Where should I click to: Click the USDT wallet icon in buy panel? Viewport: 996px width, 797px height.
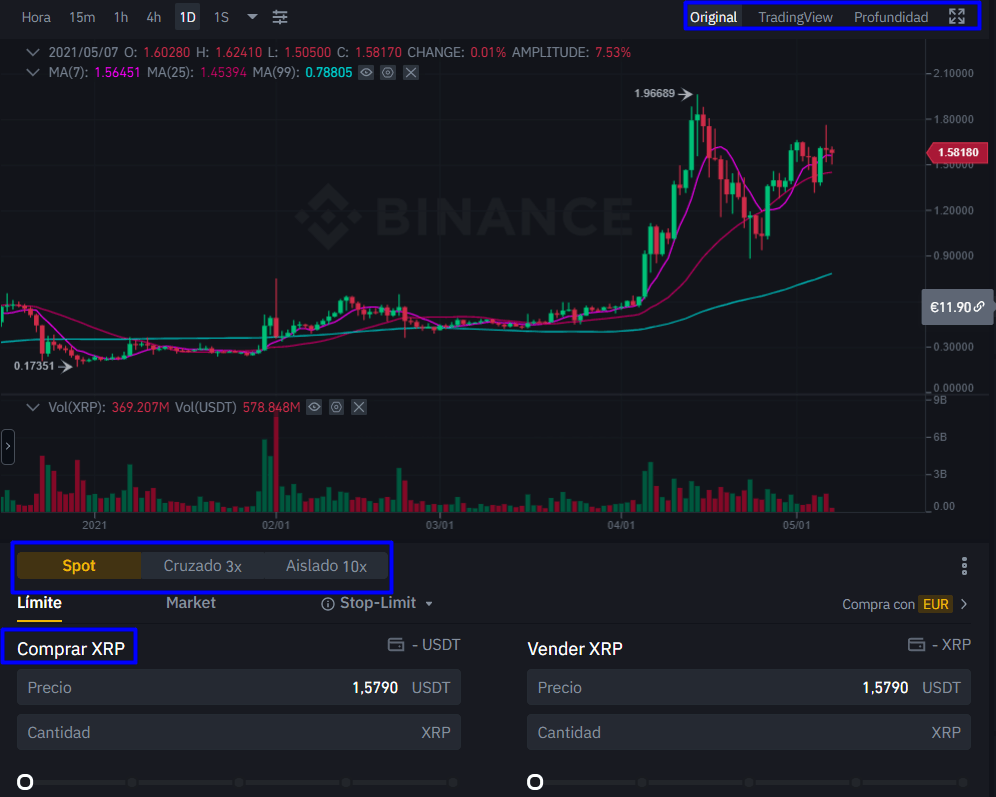click(396, 645)
